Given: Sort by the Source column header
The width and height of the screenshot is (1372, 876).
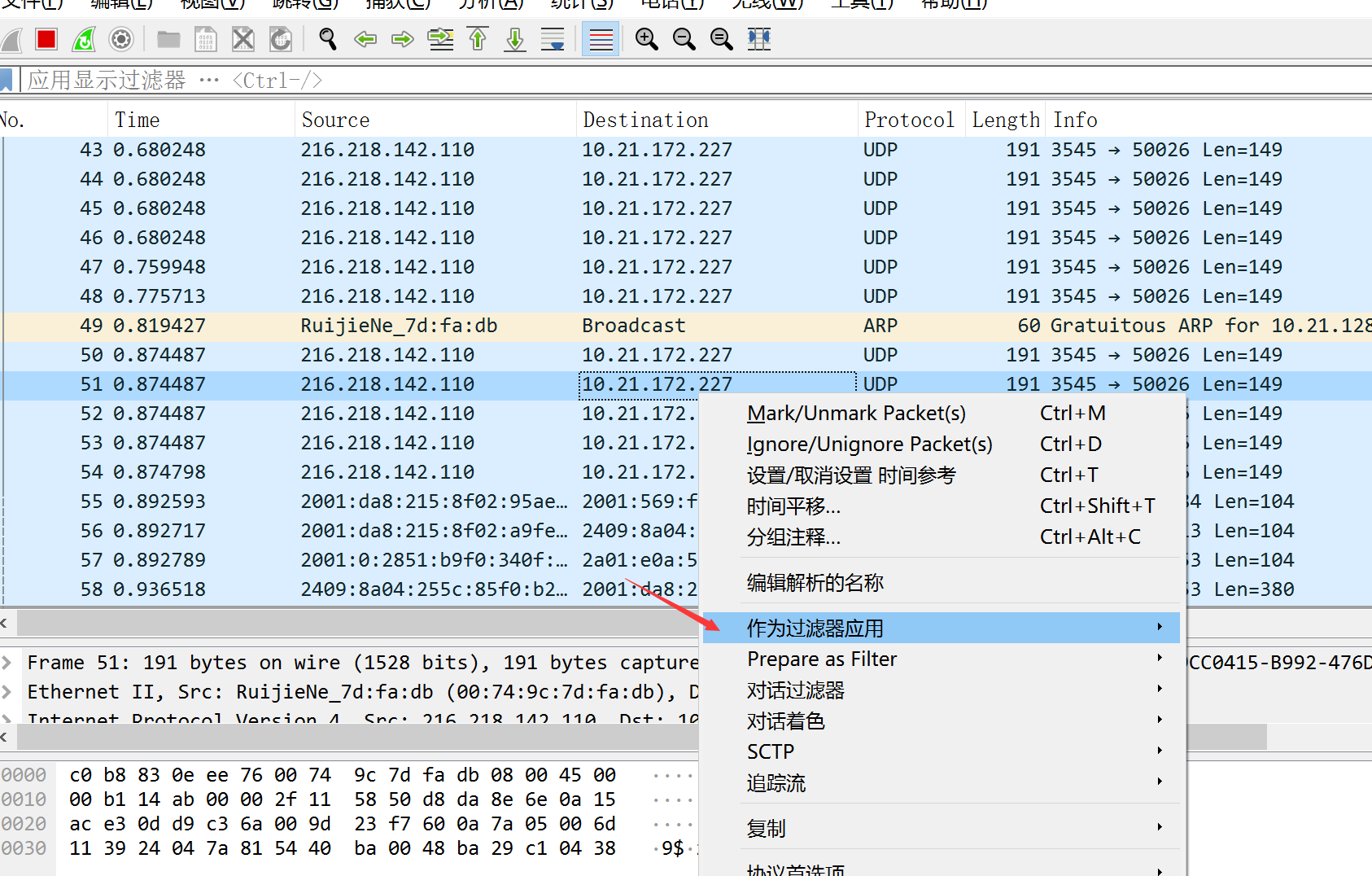Looking at the screenshot, I should coord(435,120).
